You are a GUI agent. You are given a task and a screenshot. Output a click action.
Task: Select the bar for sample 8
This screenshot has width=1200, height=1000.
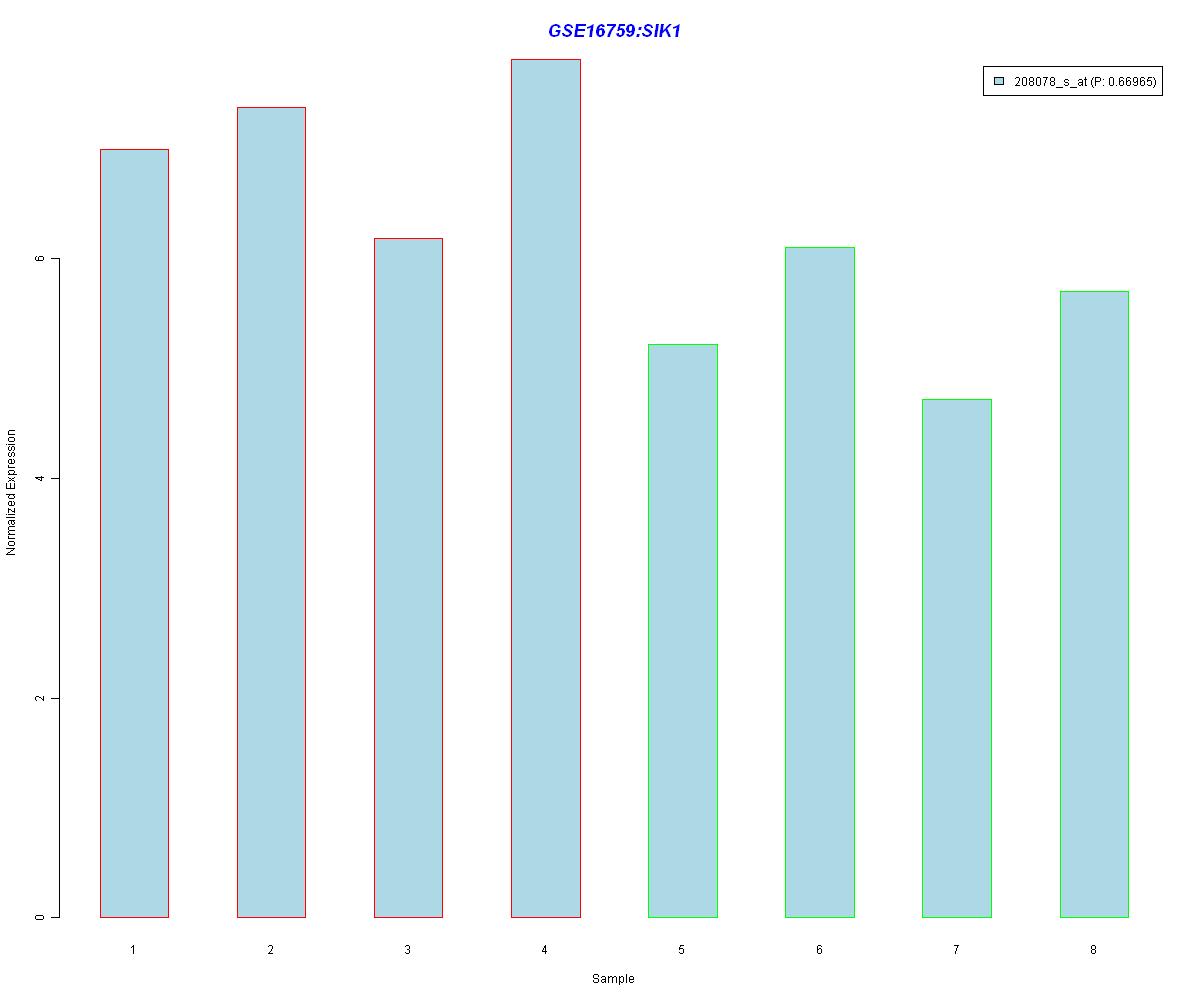click(x=1094, y=604)
